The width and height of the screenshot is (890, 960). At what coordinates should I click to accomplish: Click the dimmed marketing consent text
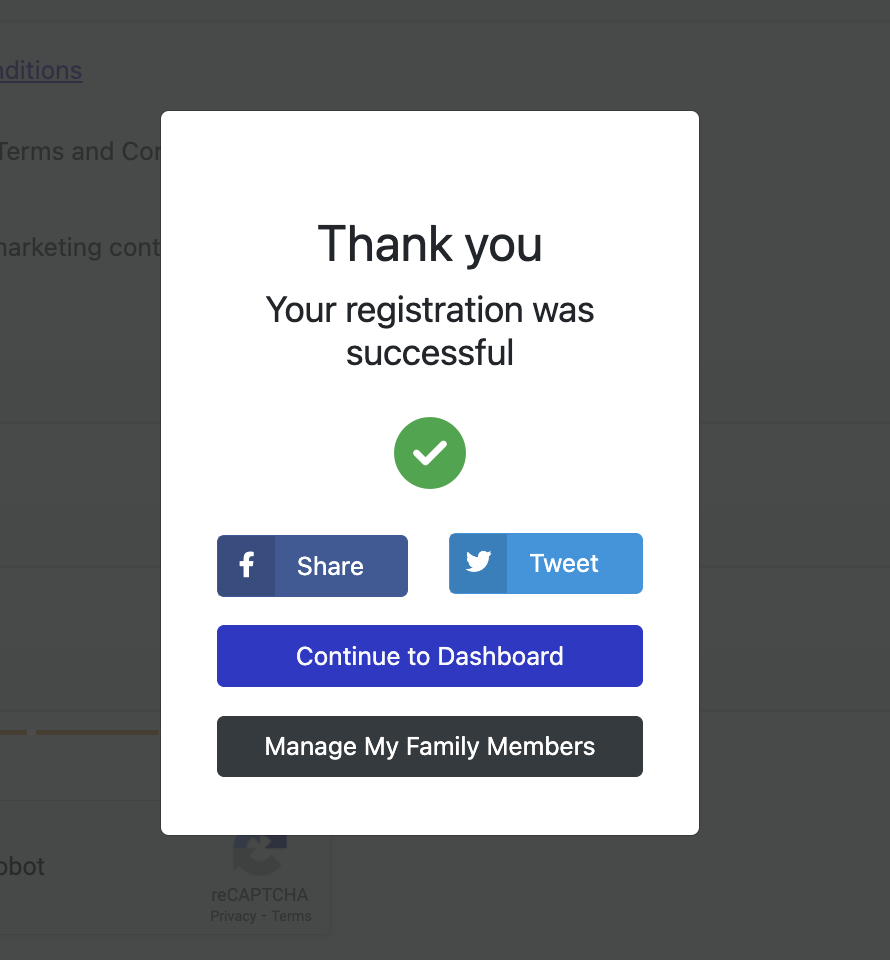pos(80,247)
